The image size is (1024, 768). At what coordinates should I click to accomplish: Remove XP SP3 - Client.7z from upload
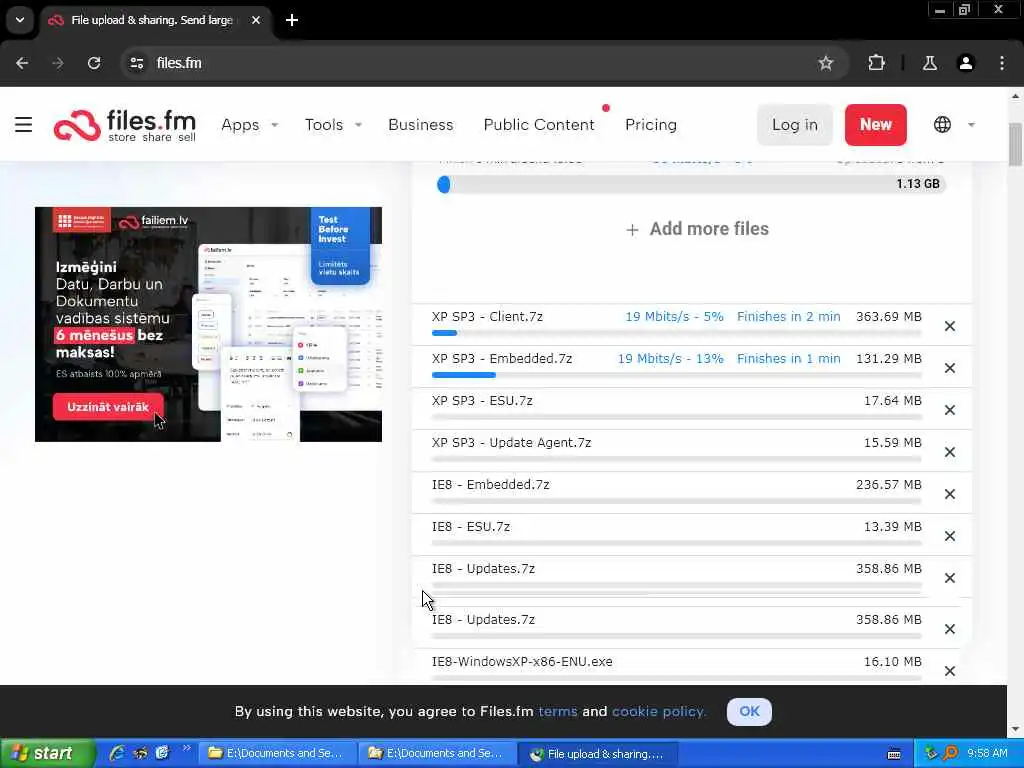950,326
